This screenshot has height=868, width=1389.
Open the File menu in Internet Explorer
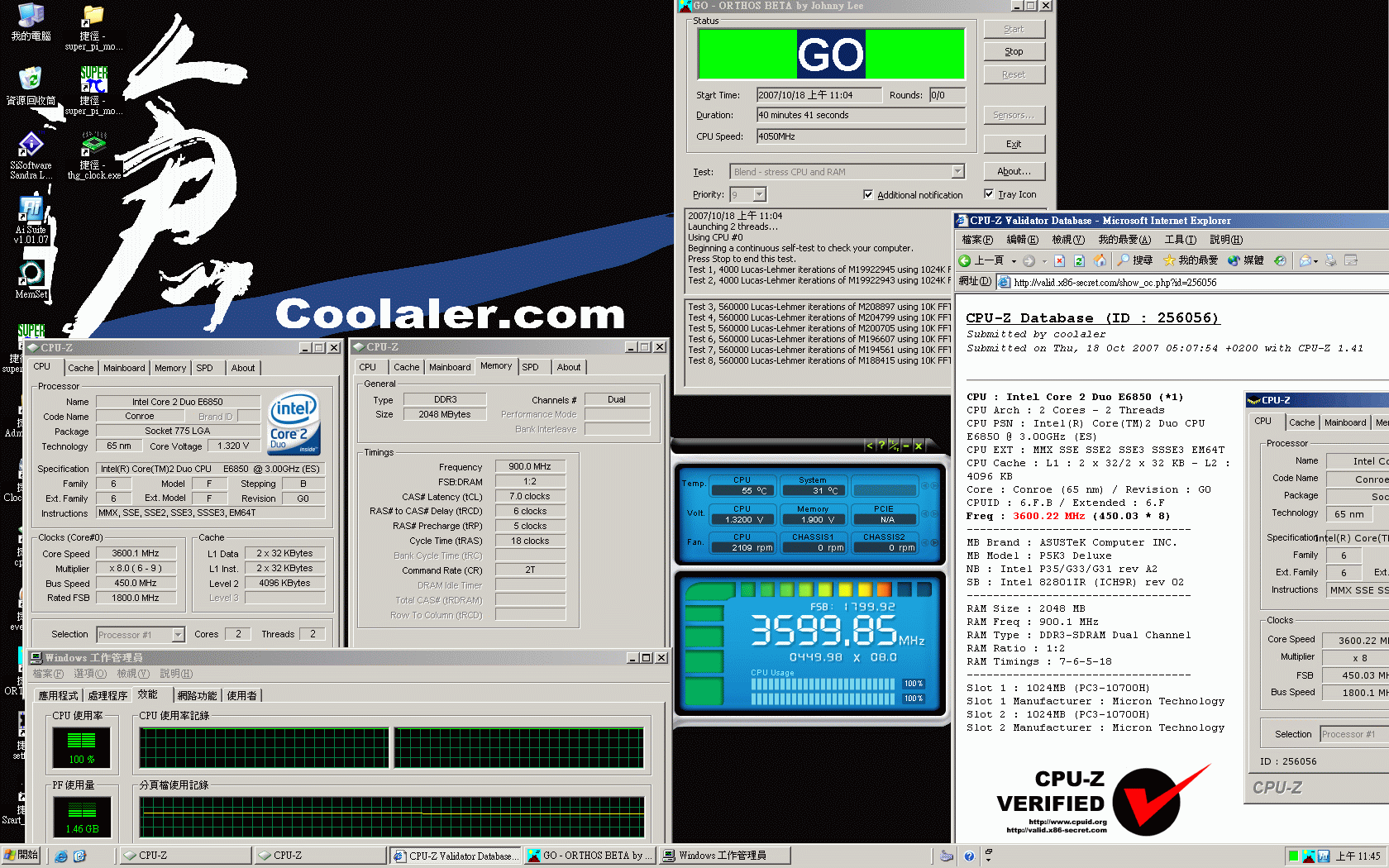click(x=977, y=240)
